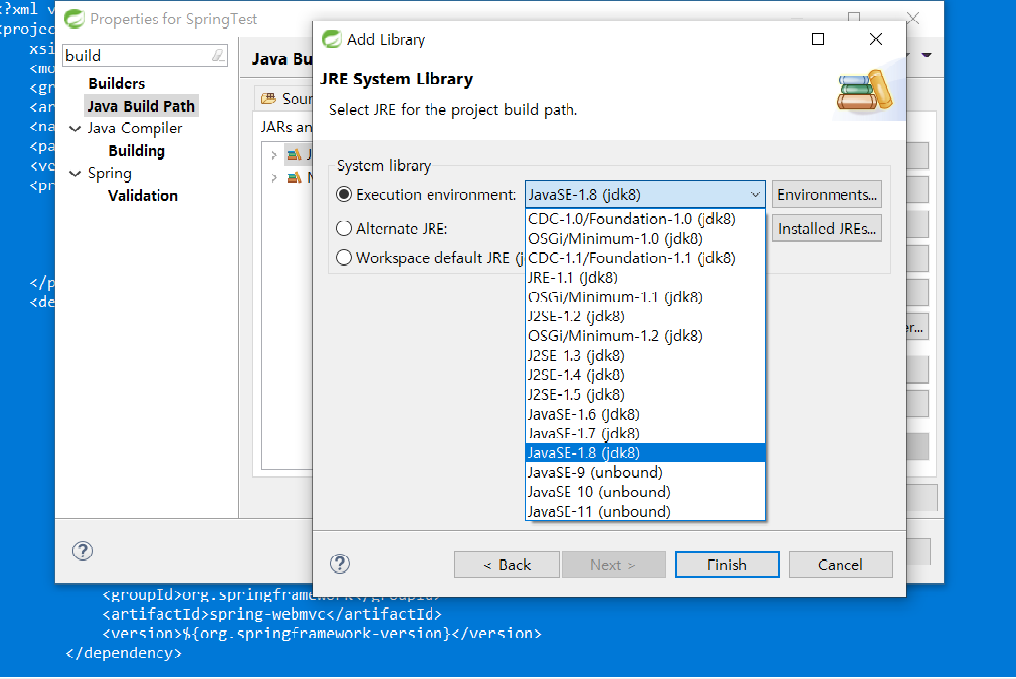This screenshot has width=1016, height=679.
Task: Select Validation under Spring
Action: tap(143, 196)
